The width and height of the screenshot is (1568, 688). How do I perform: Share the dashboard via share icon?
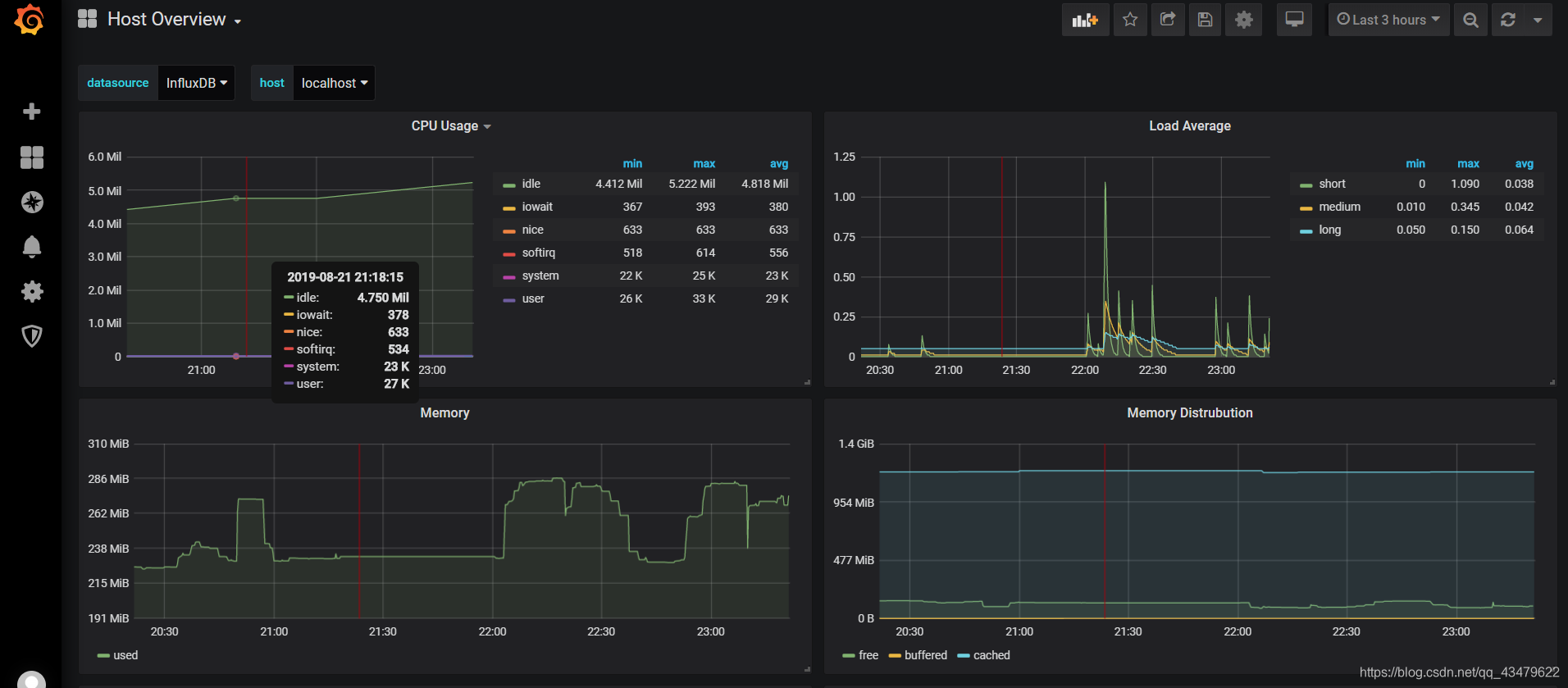coord(1168,20)
